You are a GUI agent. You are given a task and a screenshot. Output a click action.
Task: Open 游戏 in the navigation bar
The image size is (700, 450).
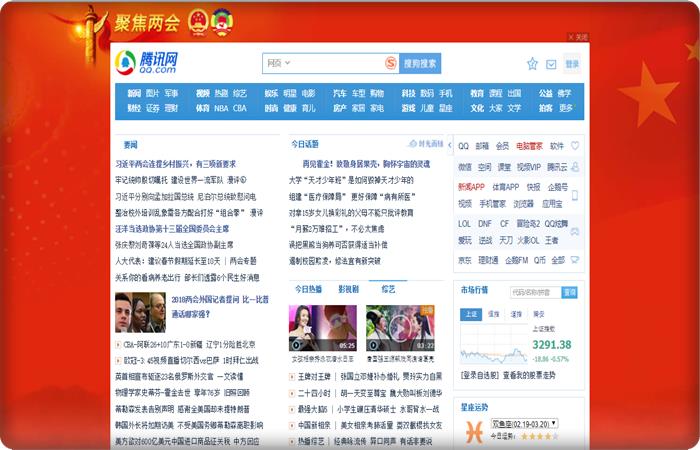[408, 108]
